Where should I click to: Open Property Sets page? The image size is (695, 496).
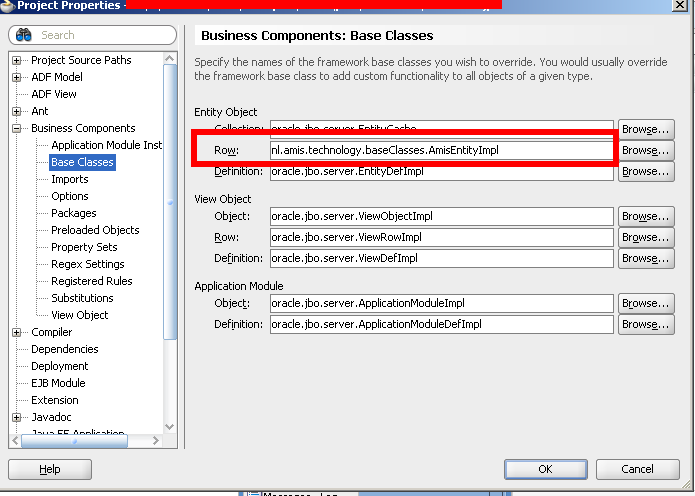click(x=84, y=247)
